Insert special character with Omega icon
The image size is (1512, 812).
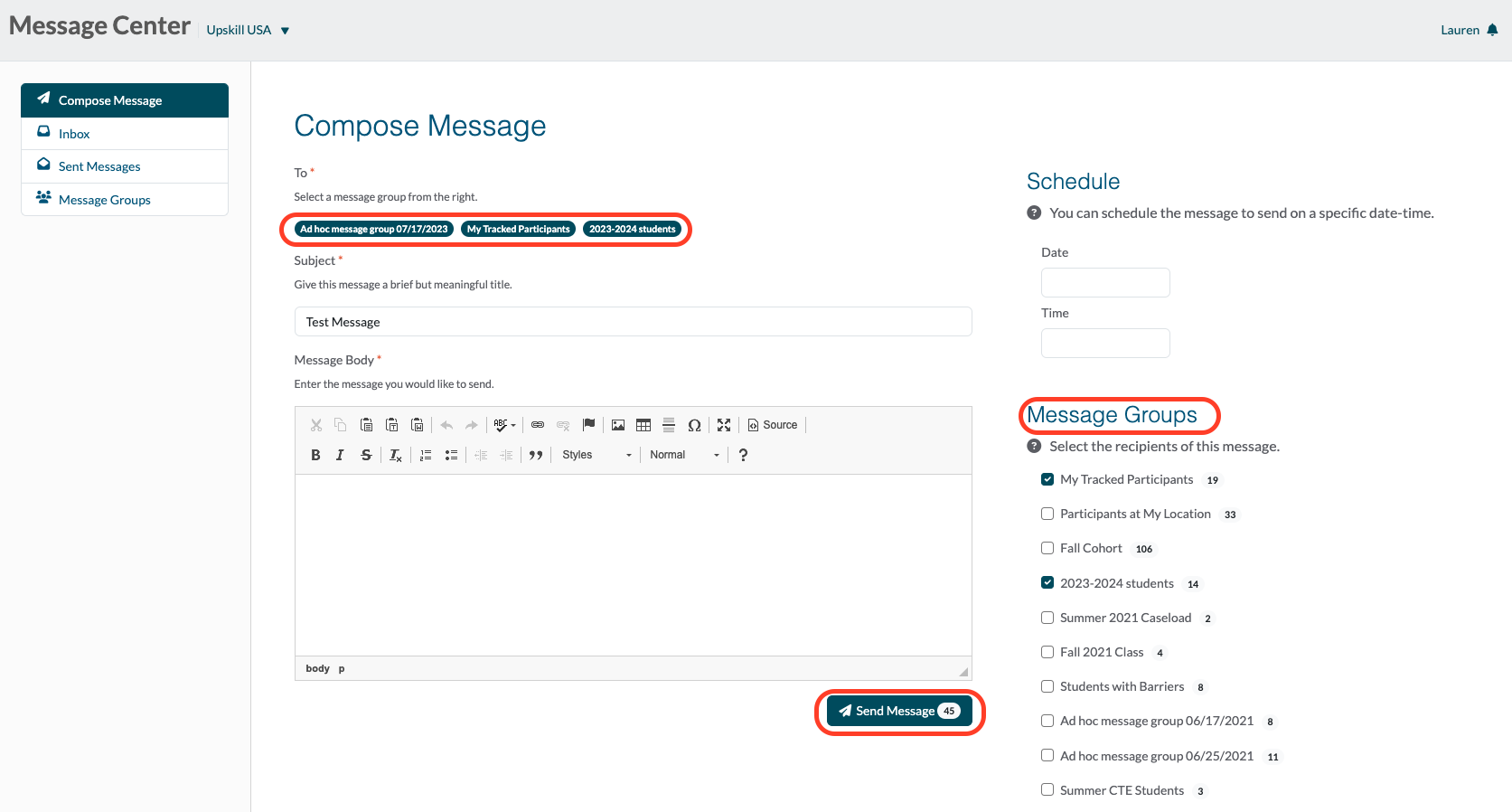coord(694,425)
